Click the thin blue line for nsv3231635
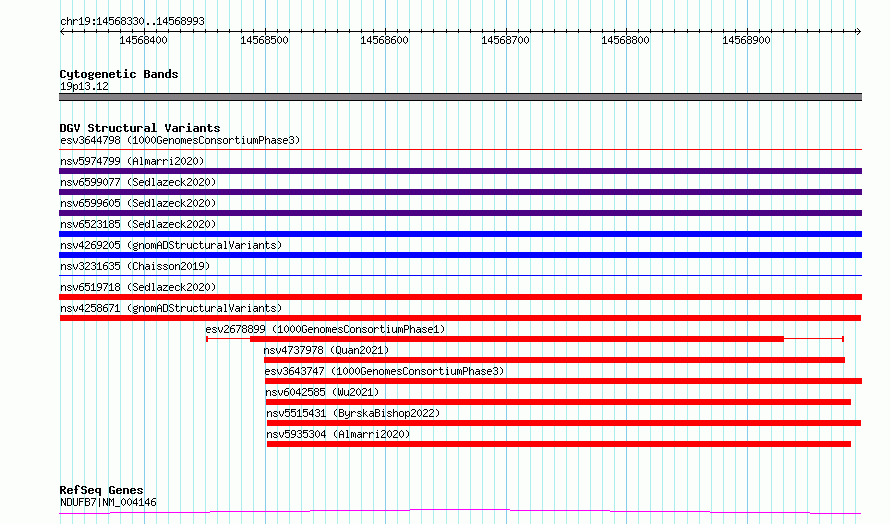The width and height of the screenshot is (890, 524). 460,276
